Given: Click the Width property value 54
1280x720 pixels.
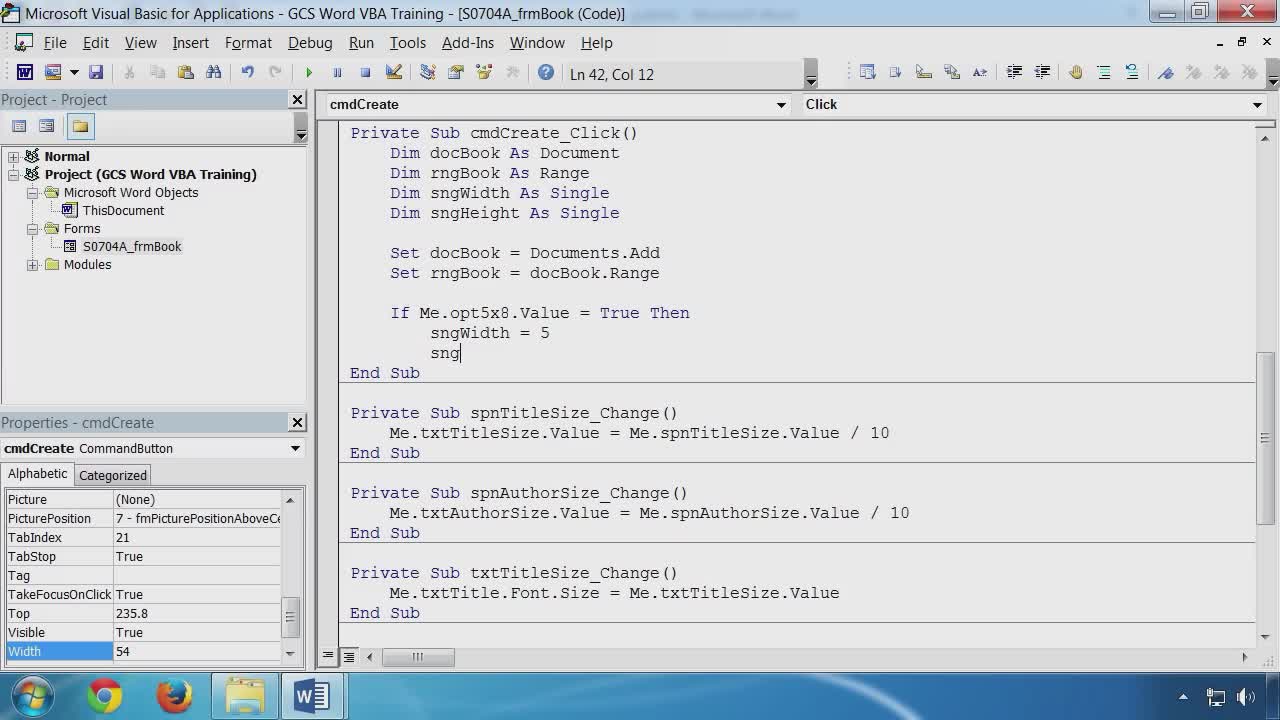Looking at the screenshot, I should 197,651.
